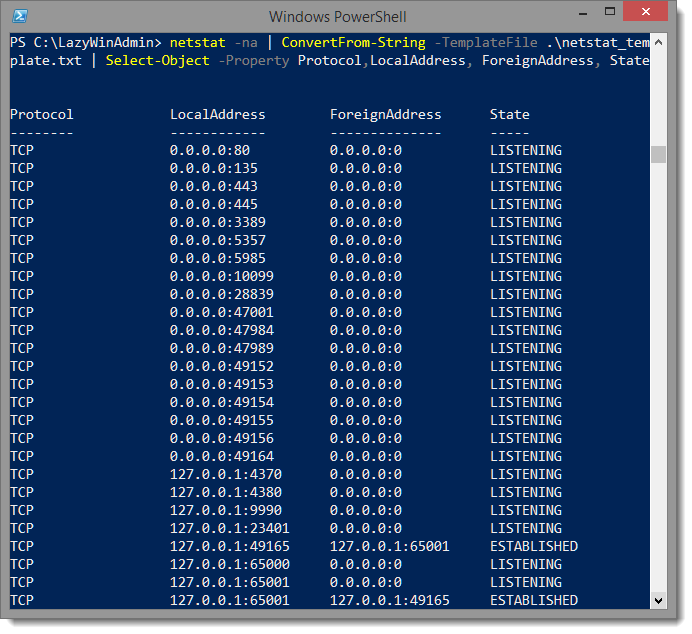The width and height of the screenshot is (692, 634).
Task: Click local address 127.0.0.1:4380
Action: (226, 493)
